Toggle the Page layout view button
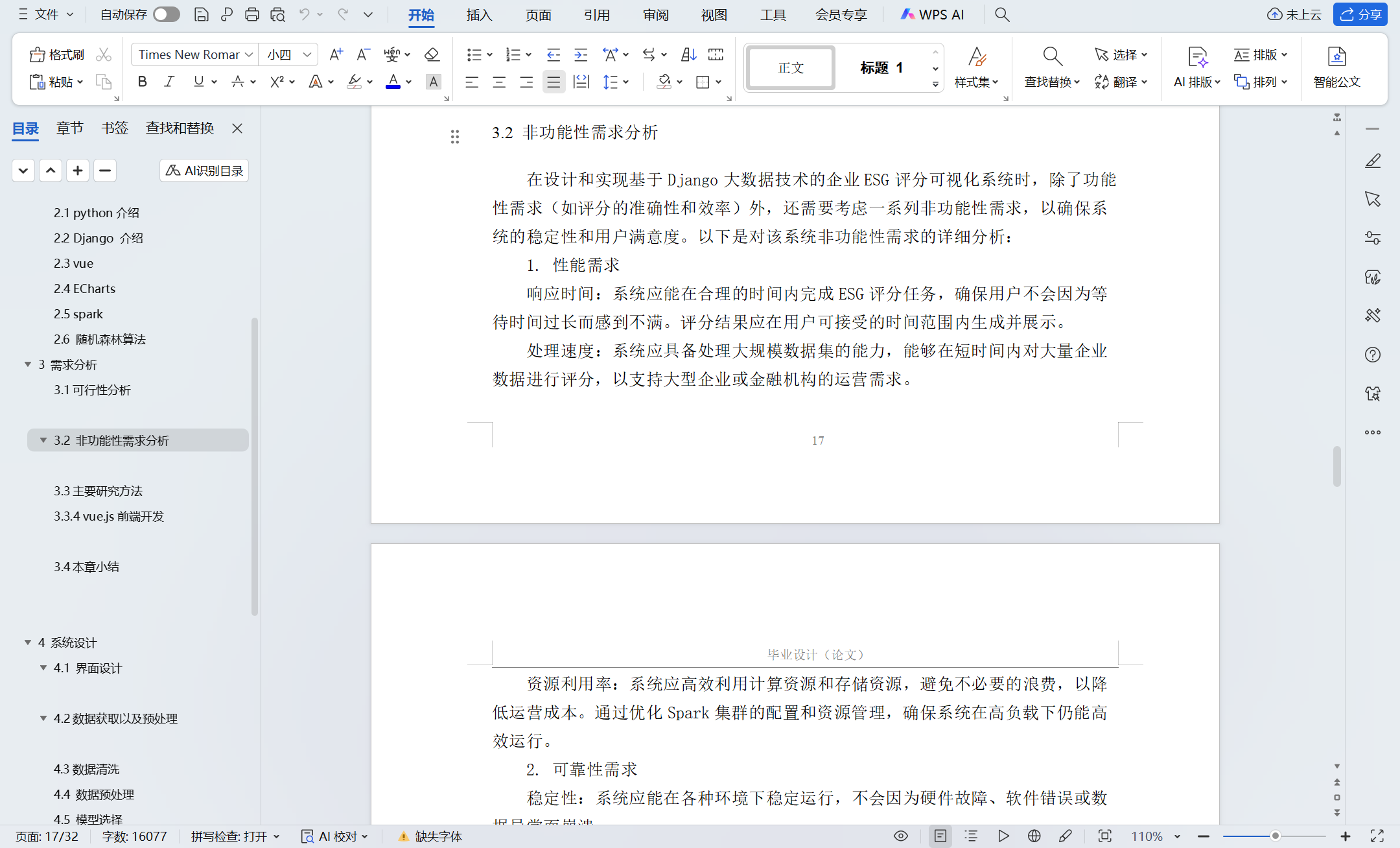The image size is (1400, 848). click(940, 836)
